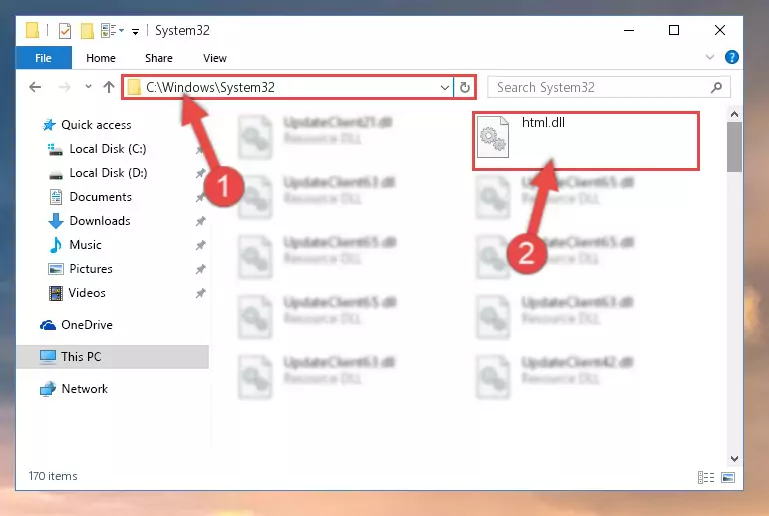Click the C:\Windows\System32 address bar
Image resolution: width=769 pixels, height=516 pixels.
(288, 87)
